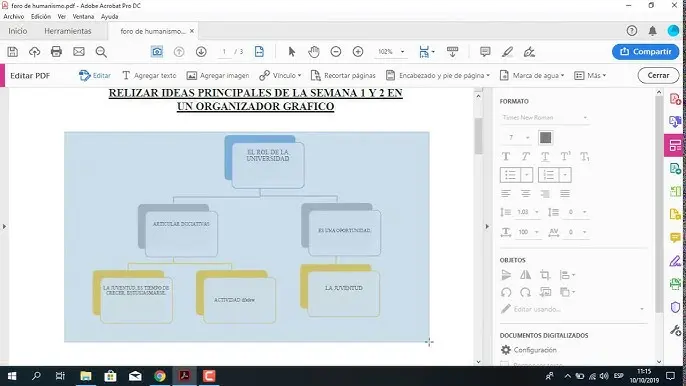
Task: Open notifications bell icon
Action: (x=652, y=31)
